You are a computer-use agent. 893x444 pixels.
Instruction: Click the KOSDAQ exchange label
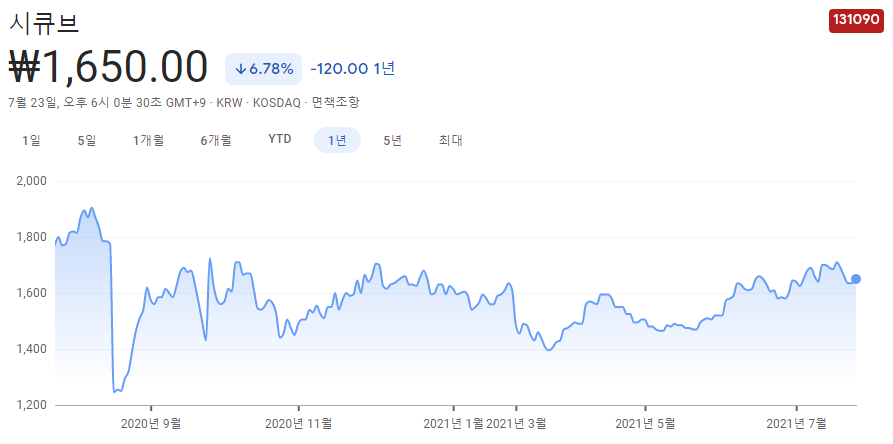point(278,103)
